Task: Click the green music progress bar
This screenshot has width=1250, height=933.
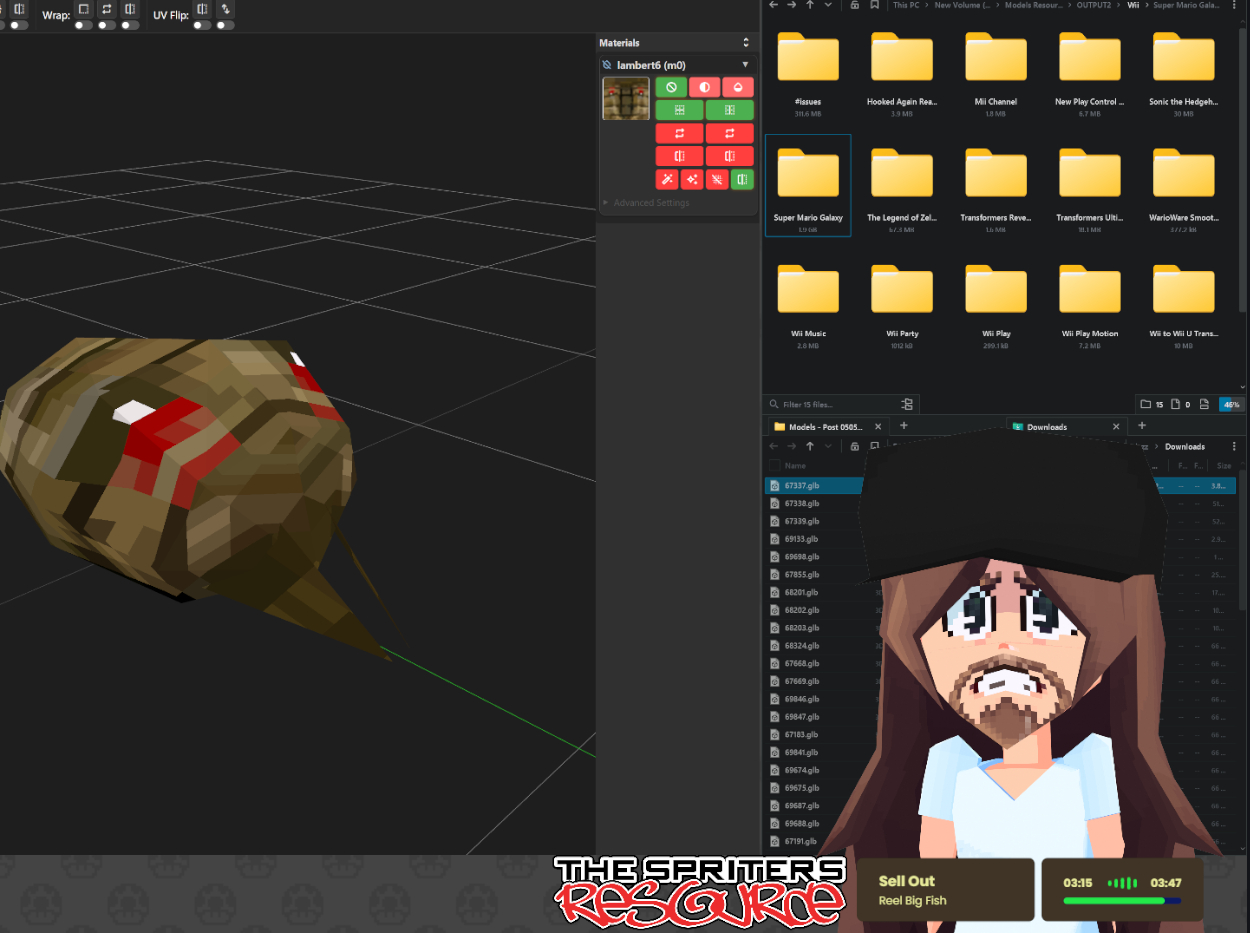Action: (x=1113, y=900)
